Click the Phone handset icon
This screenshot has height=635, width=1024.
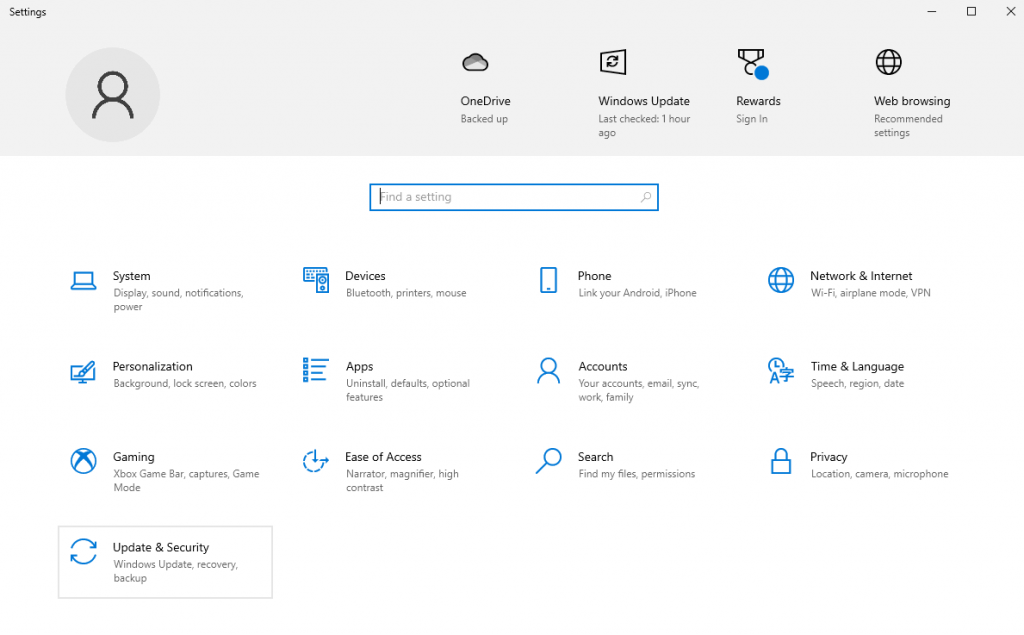pyautogui.click(x=549, y=280)
